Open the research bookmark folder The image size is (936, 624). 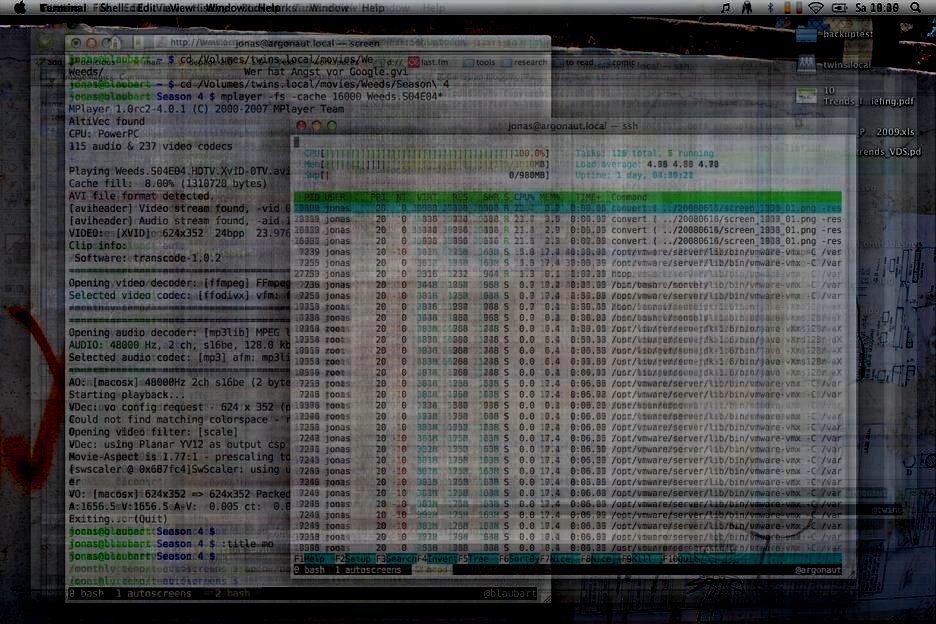526,62
